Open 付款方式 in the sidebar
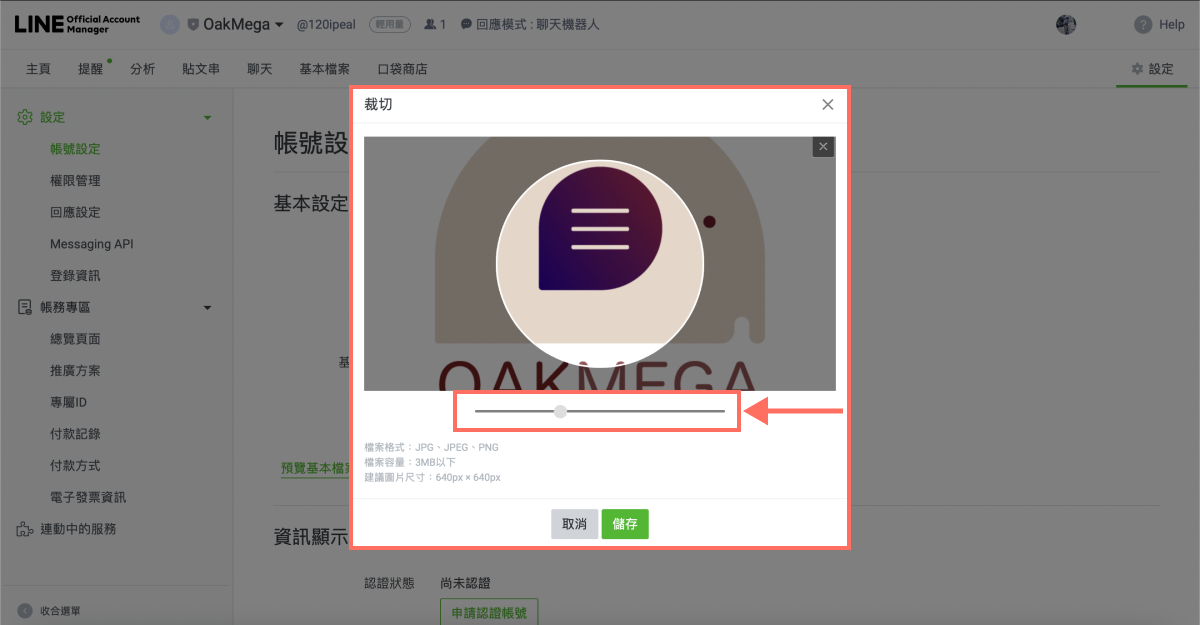The height and width of the screenshot is (625, 1200). (75, 466)
